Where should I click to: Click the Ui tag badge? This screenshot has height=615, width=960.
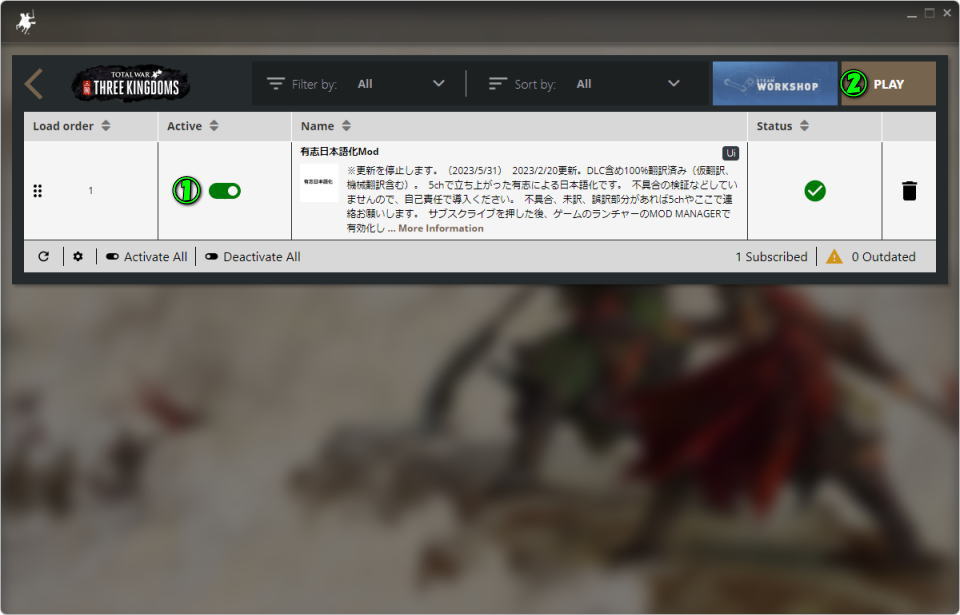pyautogui.click(x=731, y=153)
